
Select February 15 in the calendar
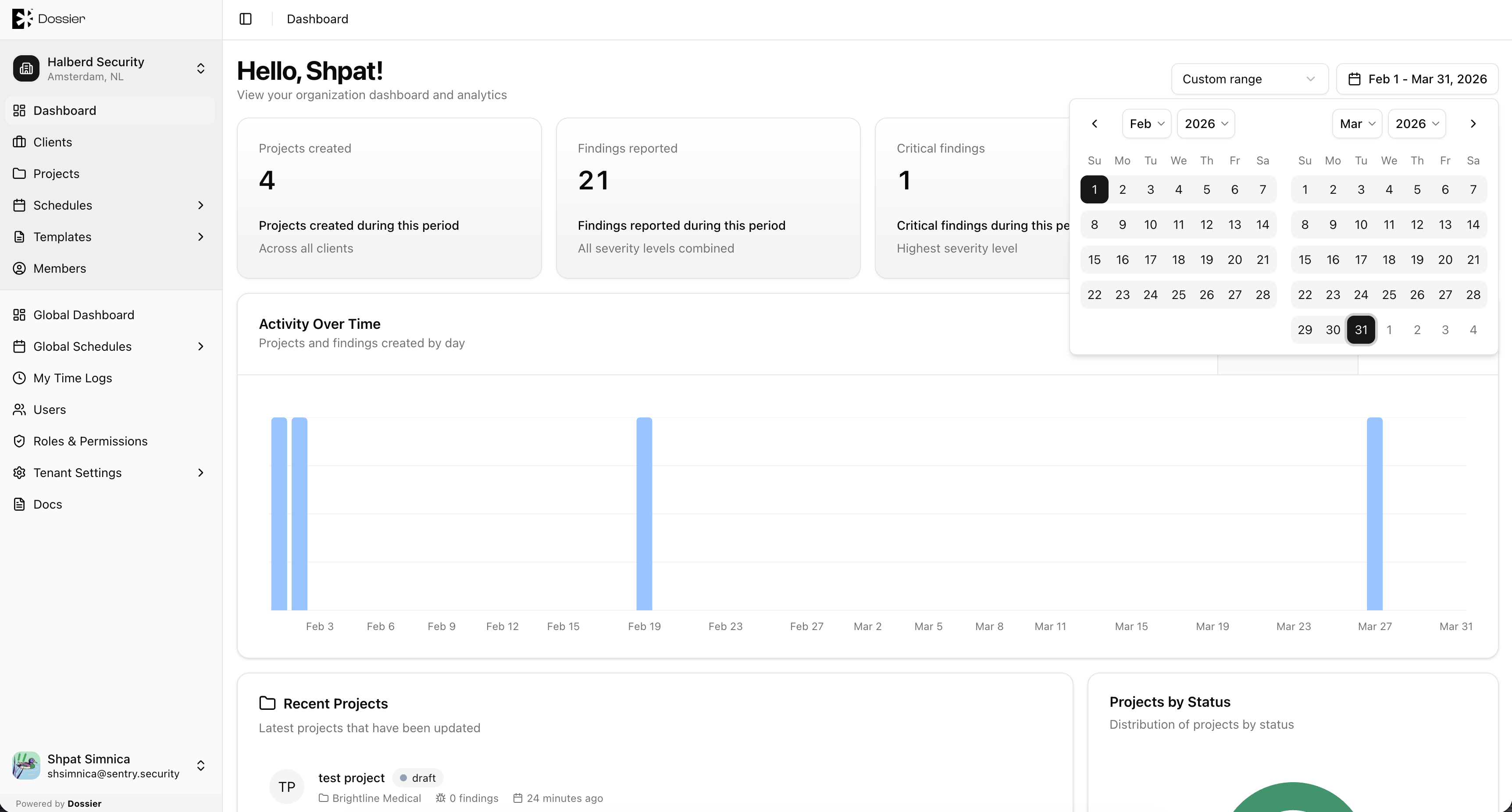(x=1094, y=260)
